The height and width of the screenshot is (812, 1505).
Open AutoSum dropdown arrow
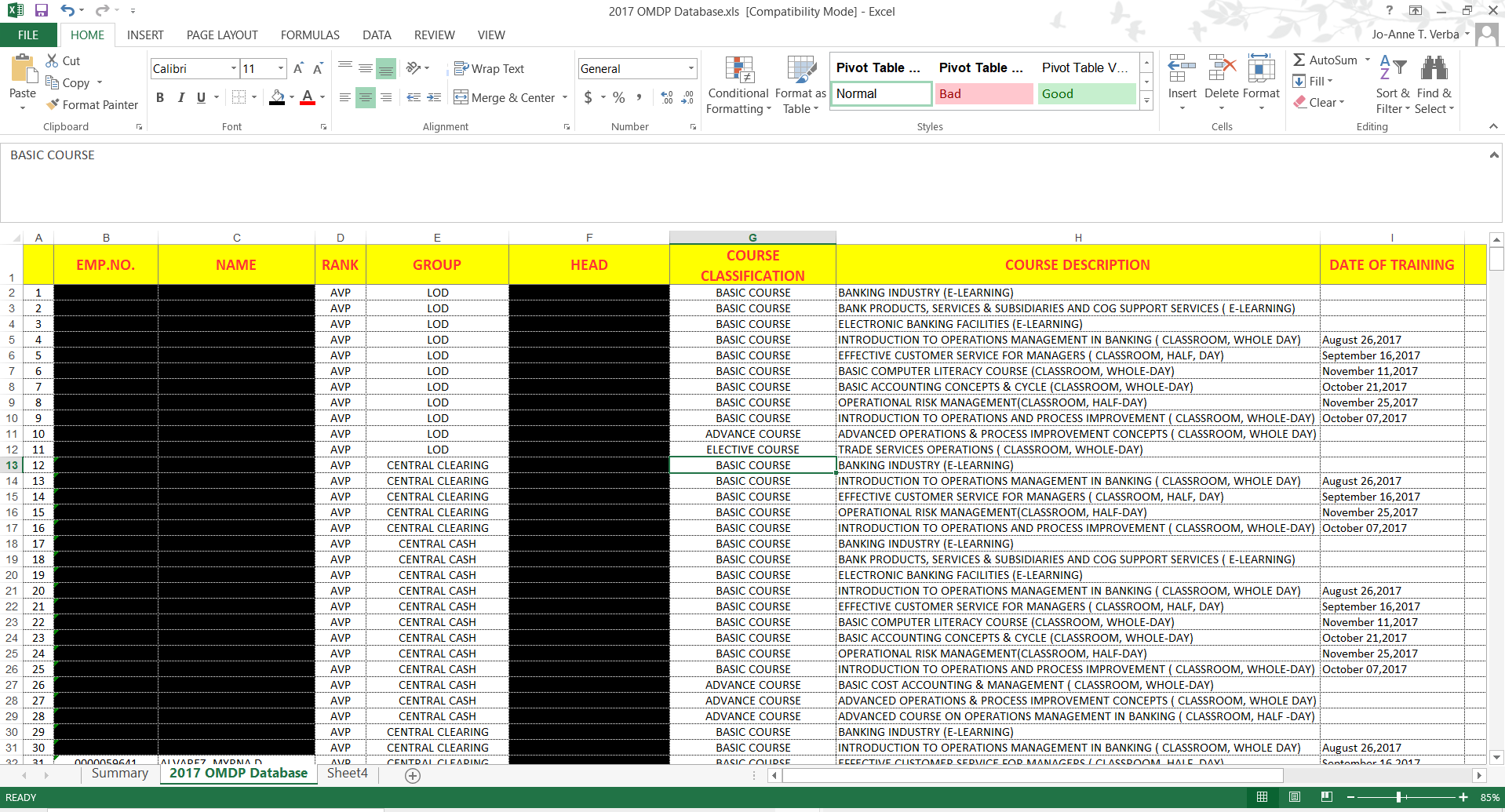(1368, 60)
